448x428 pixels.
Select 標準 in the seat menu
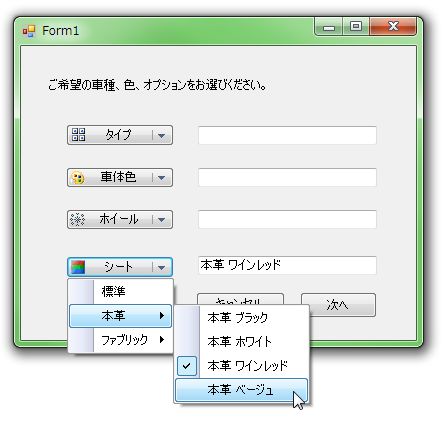coord(120,292)
